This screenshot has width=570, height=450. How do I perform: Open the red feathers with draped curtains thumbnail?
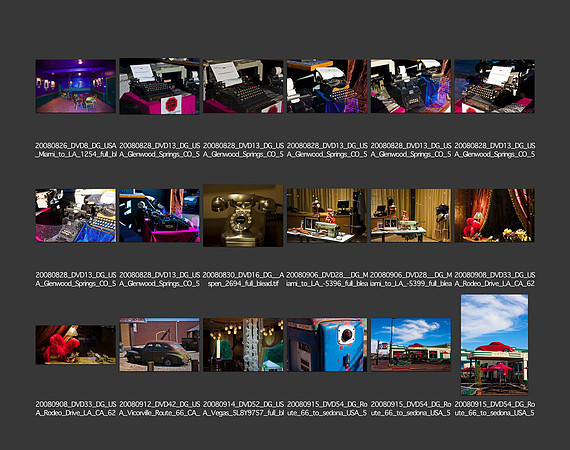point(494,216)
